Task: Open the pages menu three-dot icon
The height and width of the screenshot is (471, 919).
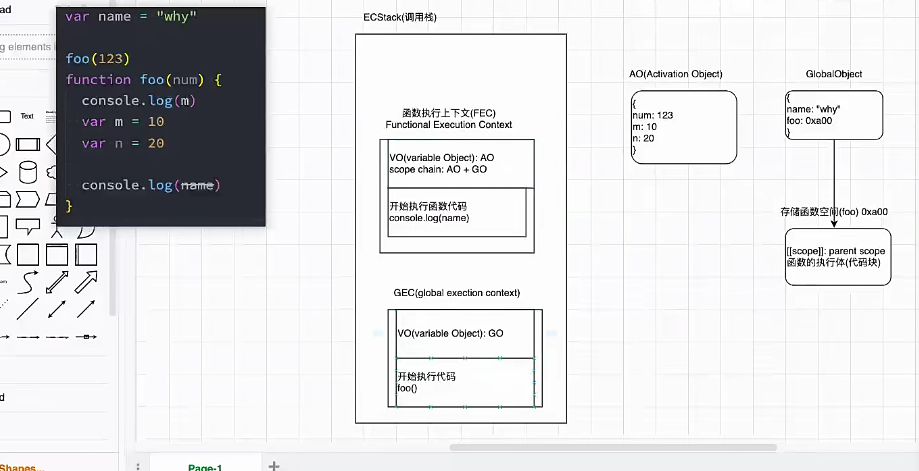Action: click(x=138, y=467)
